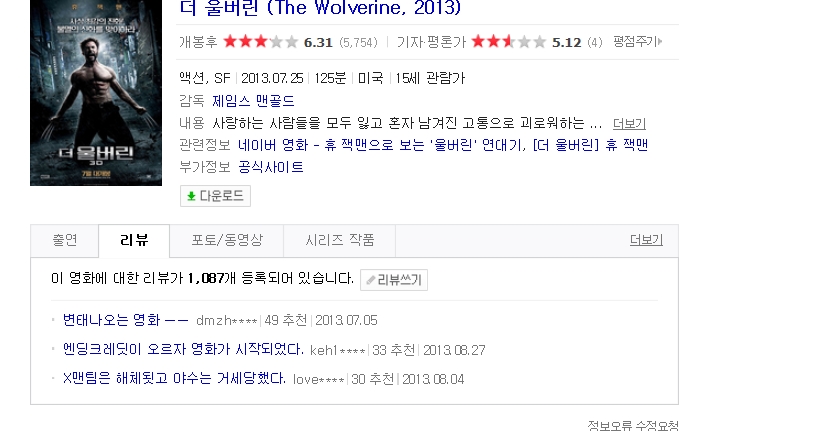Click the arrow next to 평점주기
The image size is (823, 431).
pyautogui.click(x=660, y=41)
